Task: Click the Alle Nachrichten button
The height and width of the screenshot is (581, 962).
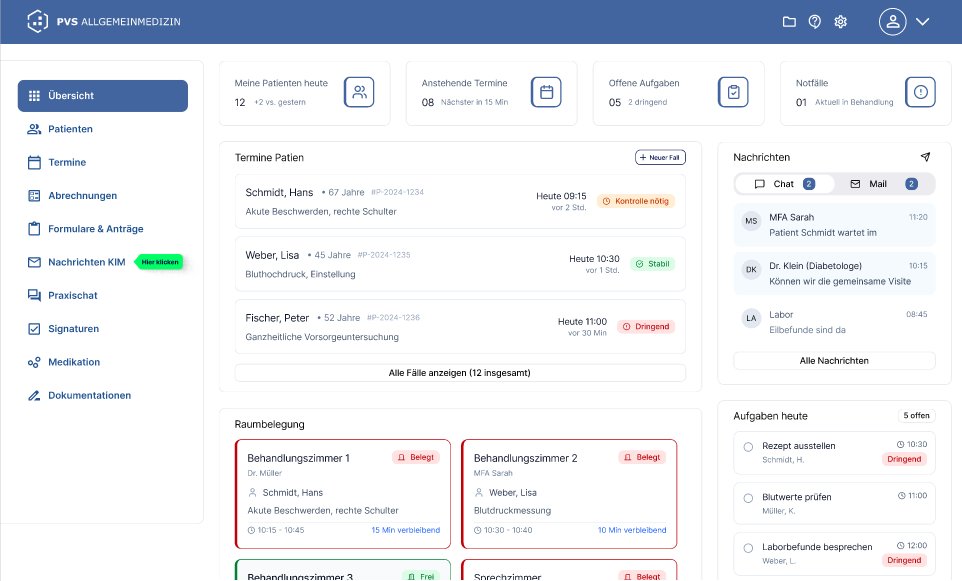Action: pyautogui.click(x=834, y=361)
